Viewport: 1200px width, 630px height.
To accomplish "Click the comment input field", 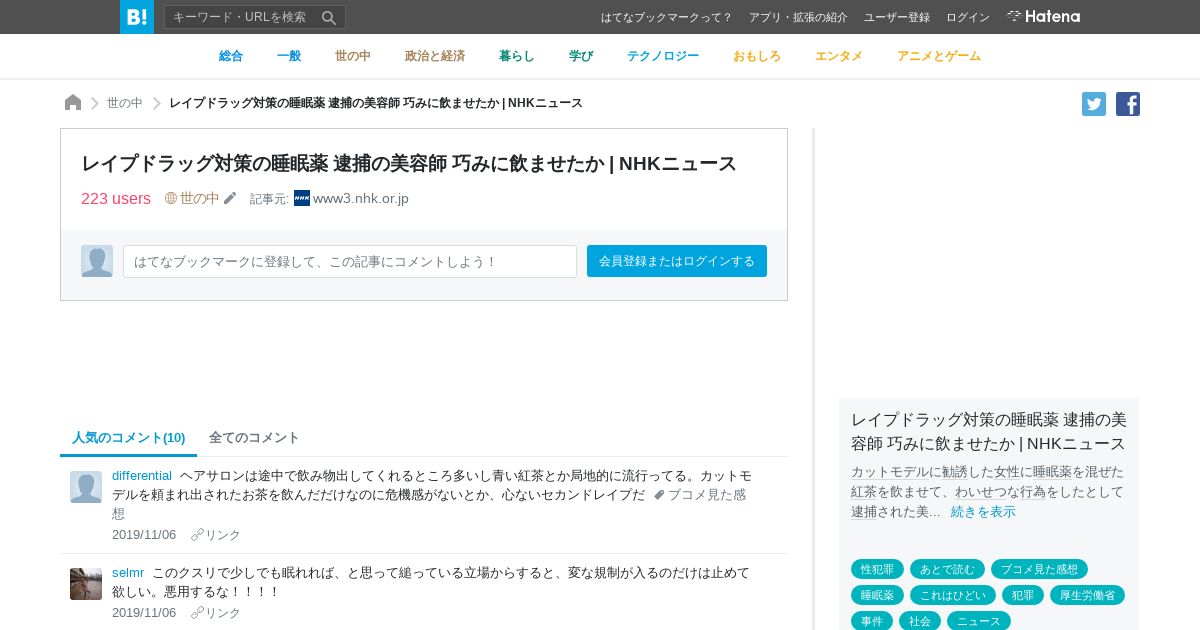I will 350,261.
